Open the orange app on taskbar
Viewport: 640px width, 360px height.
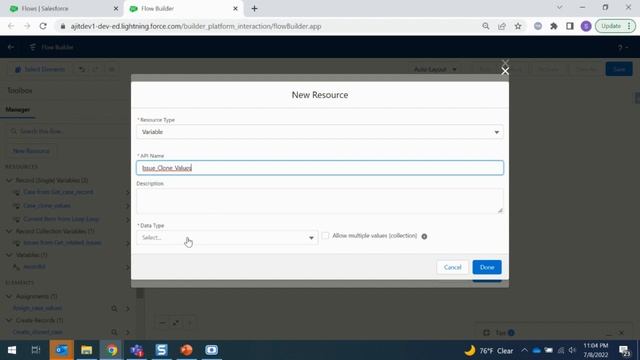pyautogui.click(x=187, y=350)
